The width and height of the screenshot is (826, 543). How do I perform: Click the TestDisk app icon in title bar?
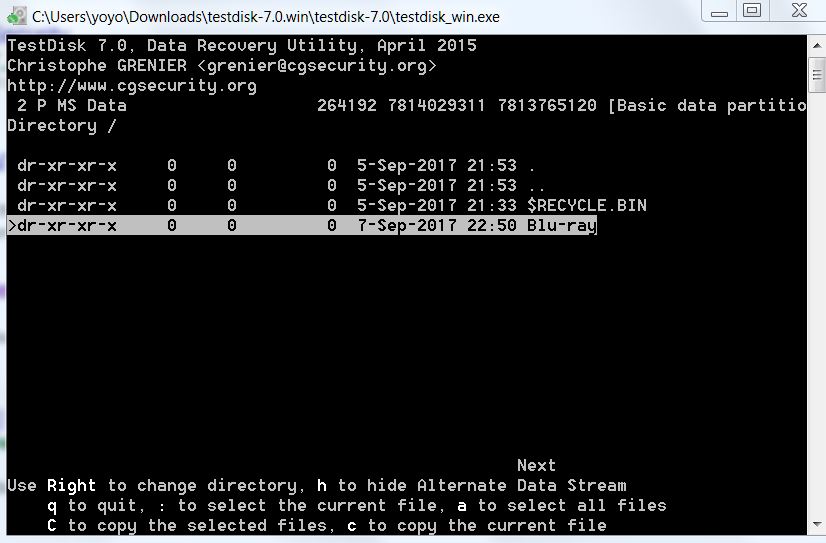[16, 16]
